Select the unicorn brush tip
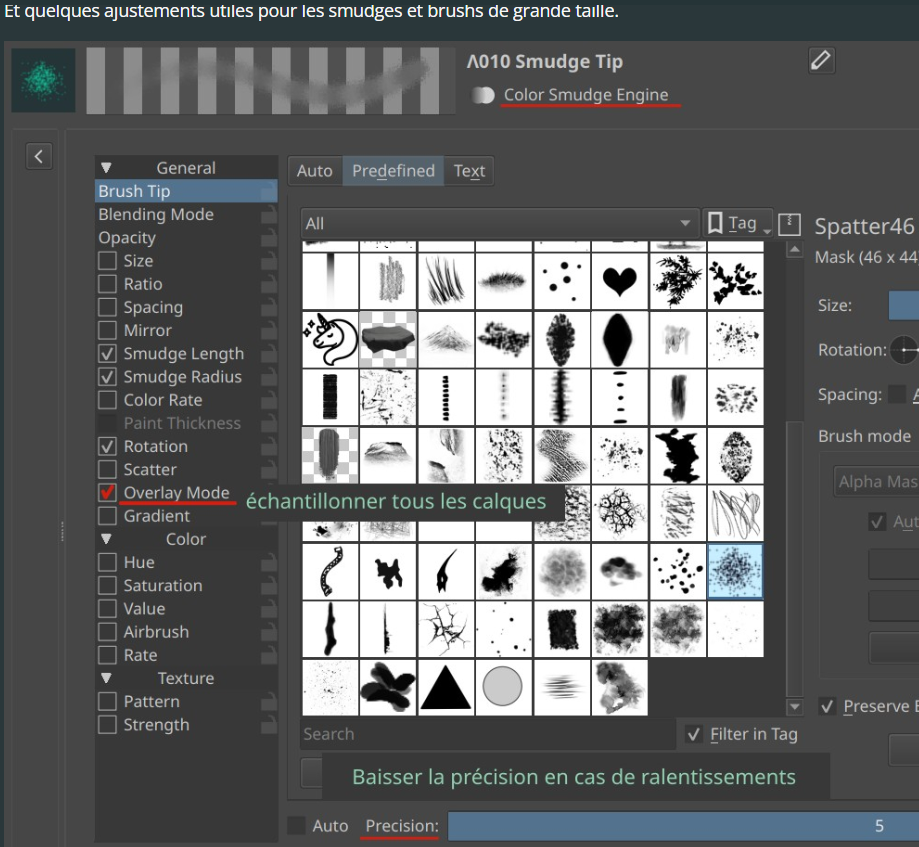 pyautogui.click(x=330, y=339)
